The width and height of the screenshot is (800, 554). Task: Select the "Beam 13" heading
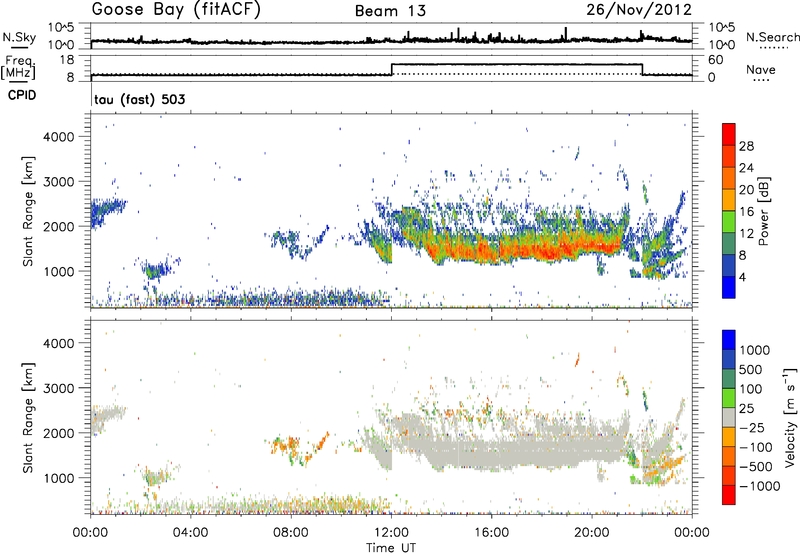390,11
